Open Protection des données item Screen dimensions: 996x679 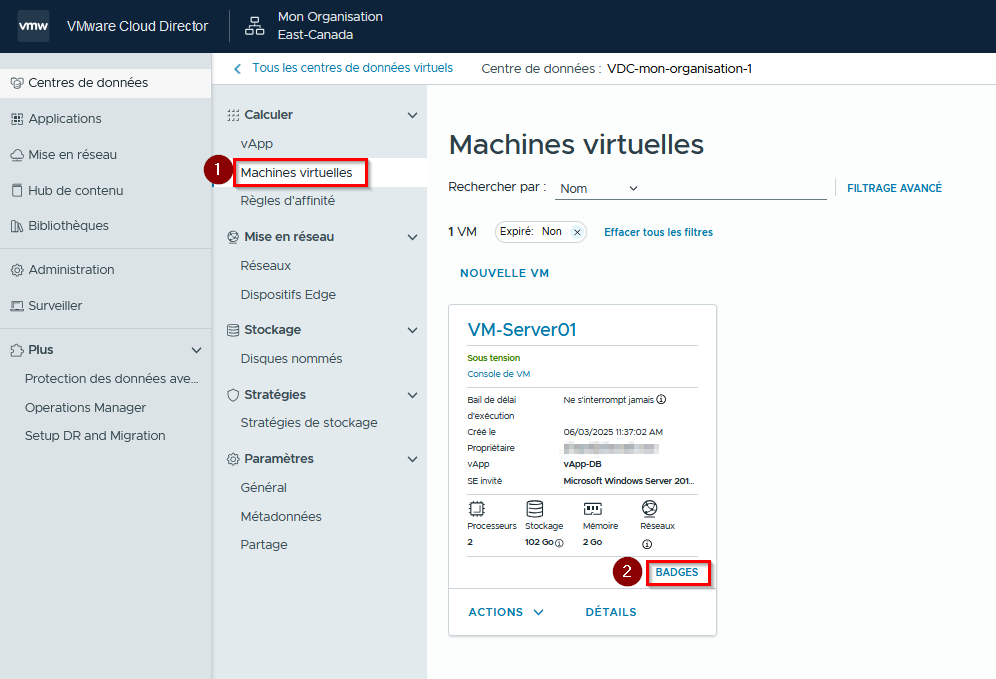point(112,379)
